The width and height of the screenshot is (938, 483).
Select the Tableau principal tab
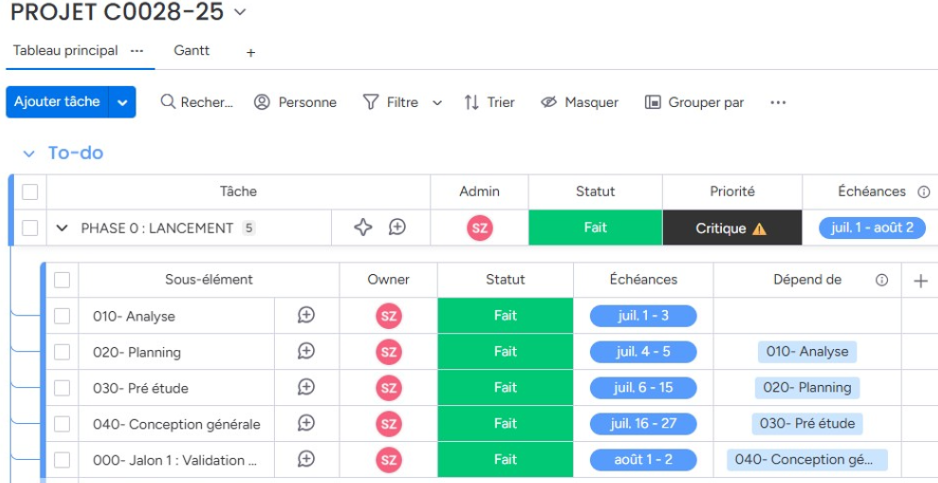coord(66,50)
